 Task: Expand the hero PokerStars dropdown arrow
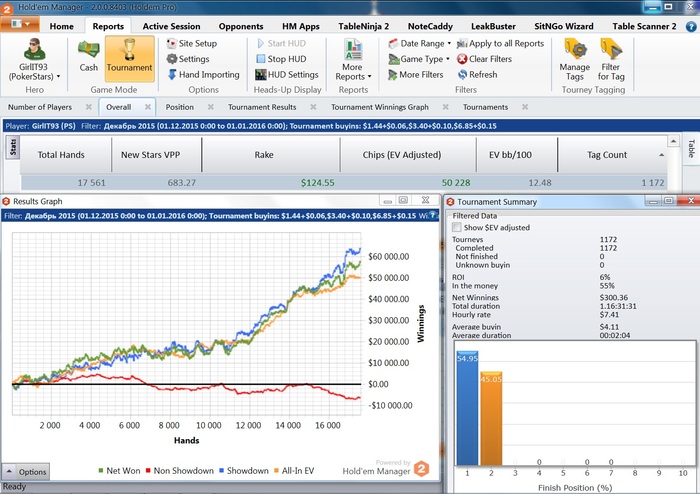(x=58, y=77)
